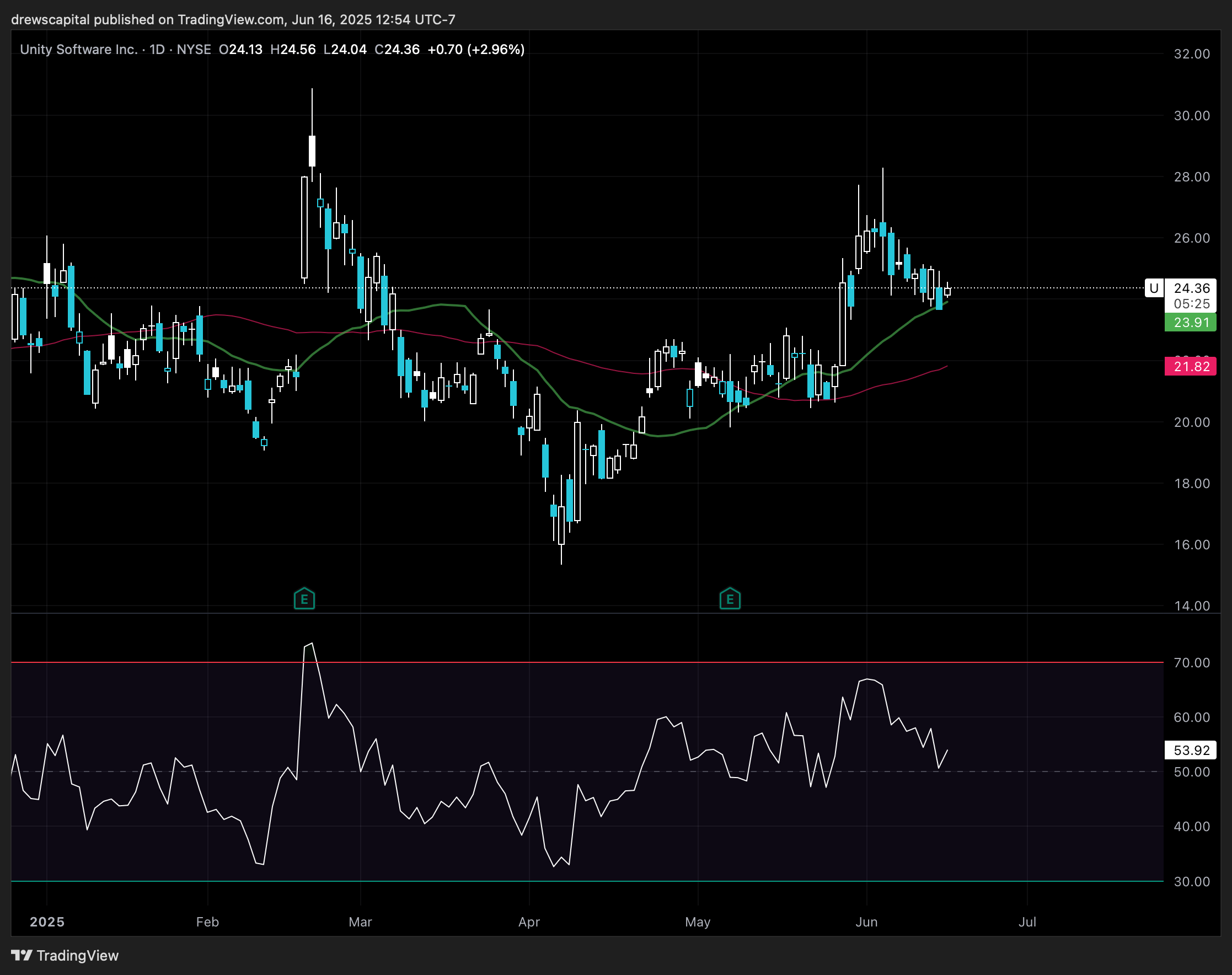
Task: Click the 14.00 price scale label
Action: tap(1191, 606)
